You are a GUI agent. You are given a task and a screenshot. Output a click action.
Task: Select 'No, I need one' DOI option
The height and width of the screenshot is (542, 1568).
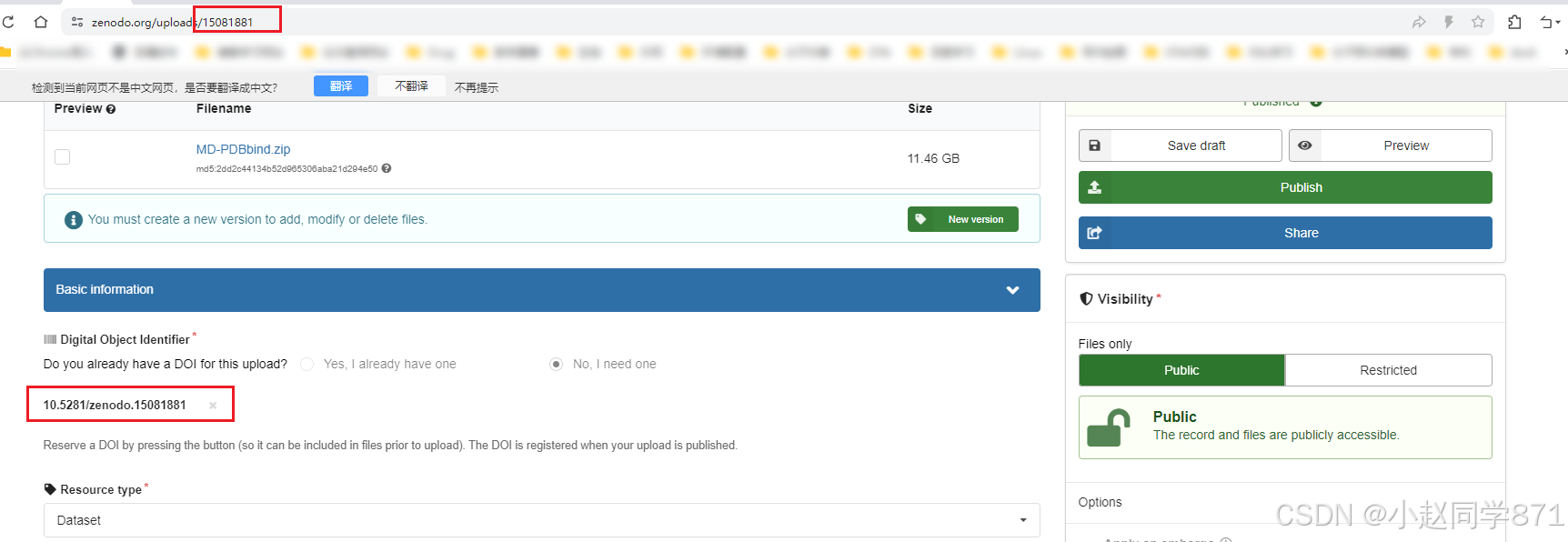pos(556,365)
